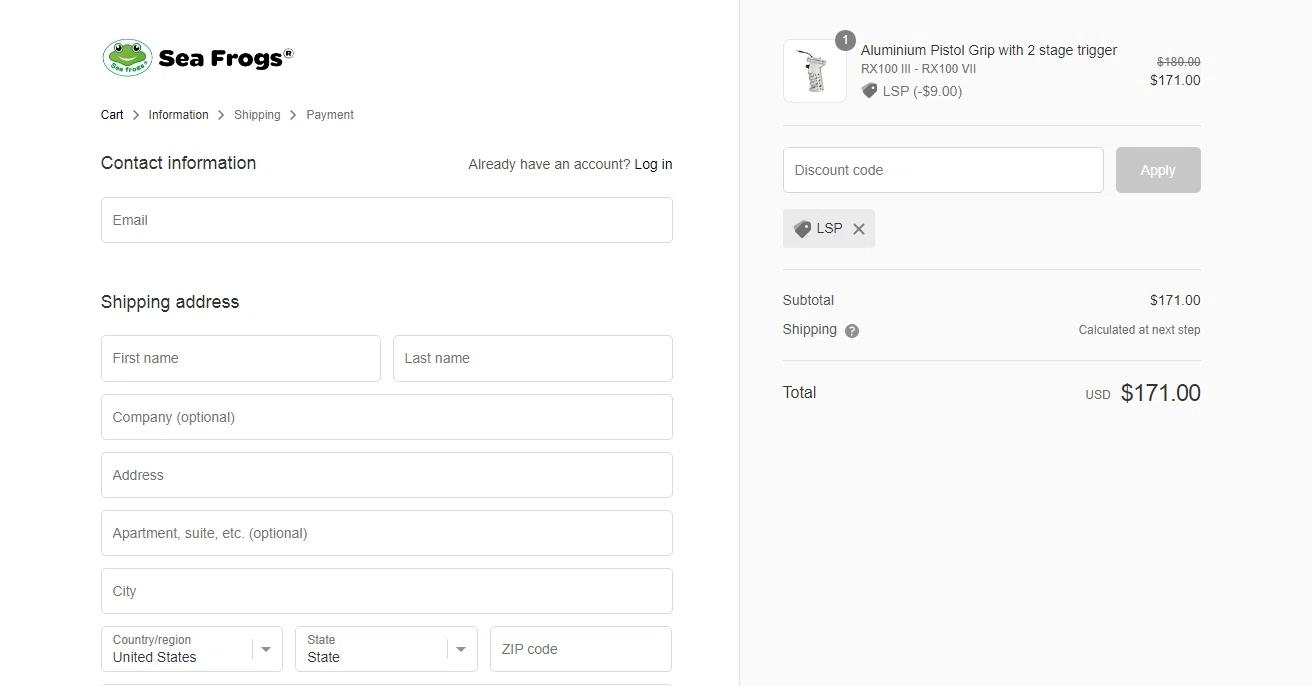Click the total amount $171.00 next to USD
Image resolution: width=1312 pixels, height=686 pixels.
click(x=1161, y=393)
